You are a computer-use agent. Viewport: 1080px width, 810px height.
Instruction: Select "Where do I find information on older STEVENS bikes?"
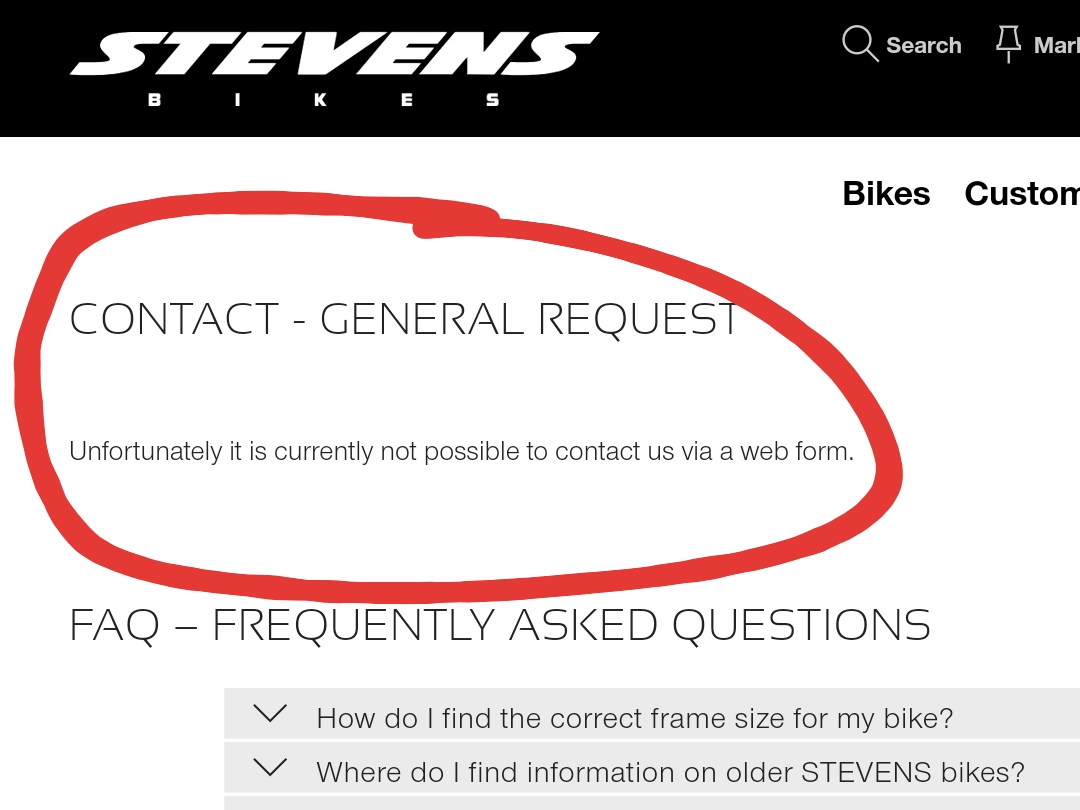tap(670, 772)
